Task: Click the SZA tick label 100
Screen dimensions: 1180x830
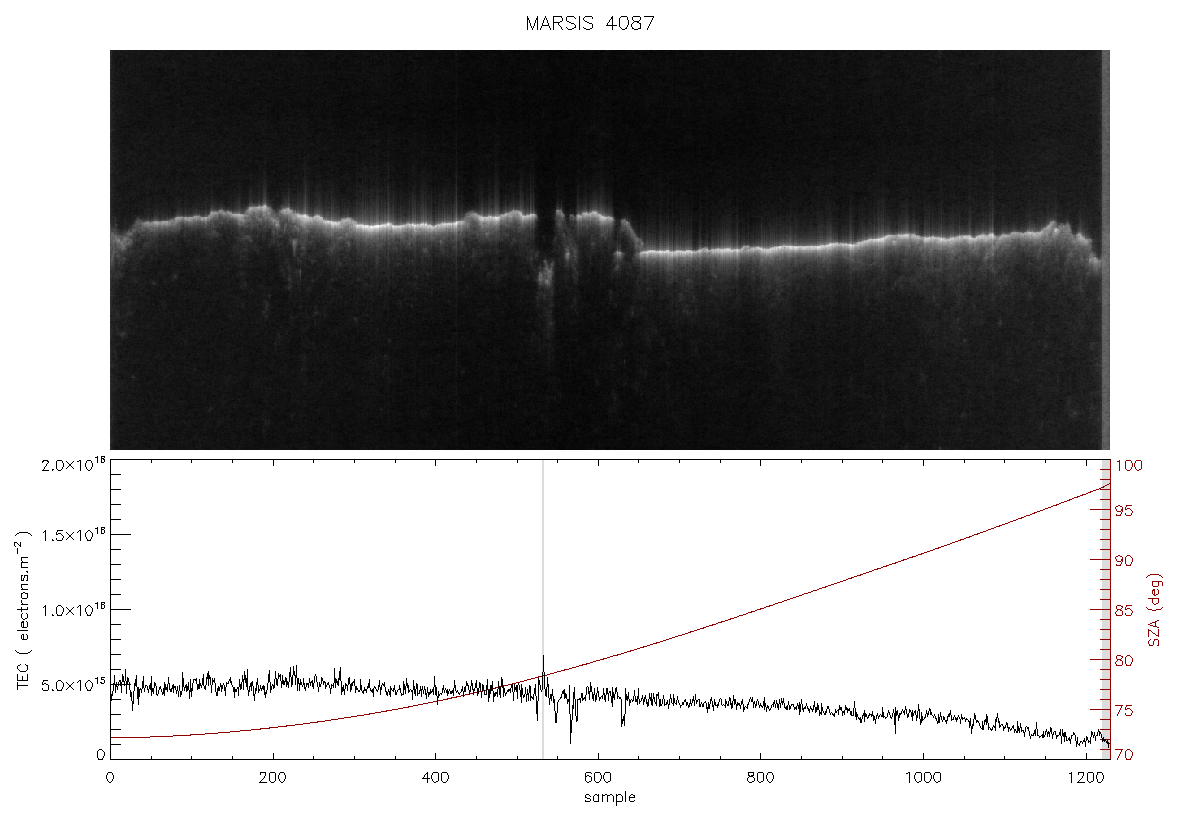Action: (x=1129, y=466)
